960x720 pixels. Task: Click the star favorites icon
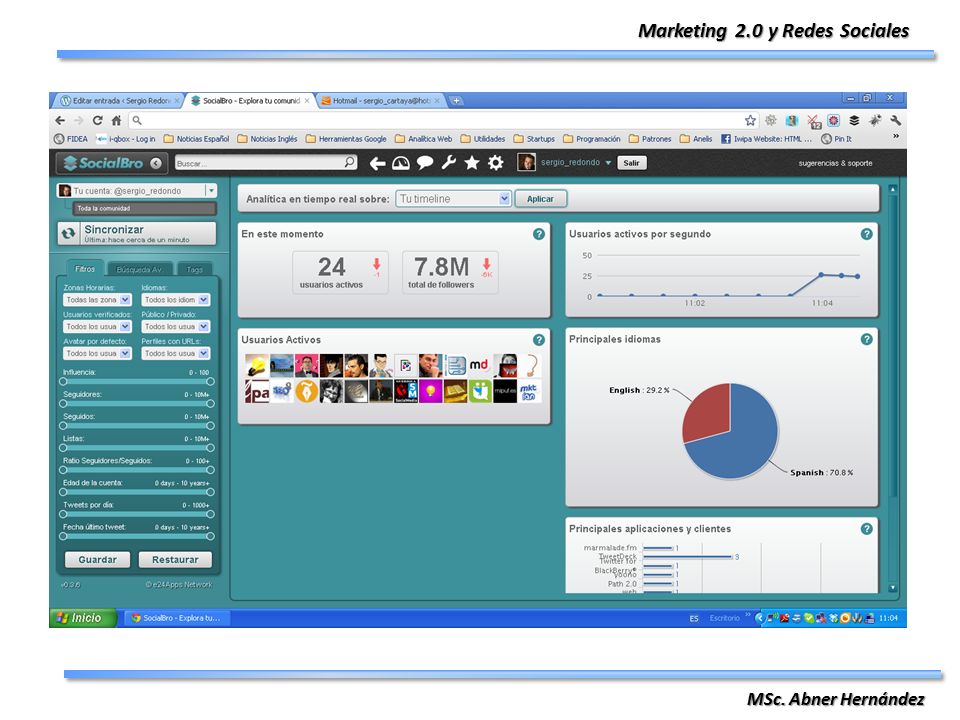click(472, 163)
